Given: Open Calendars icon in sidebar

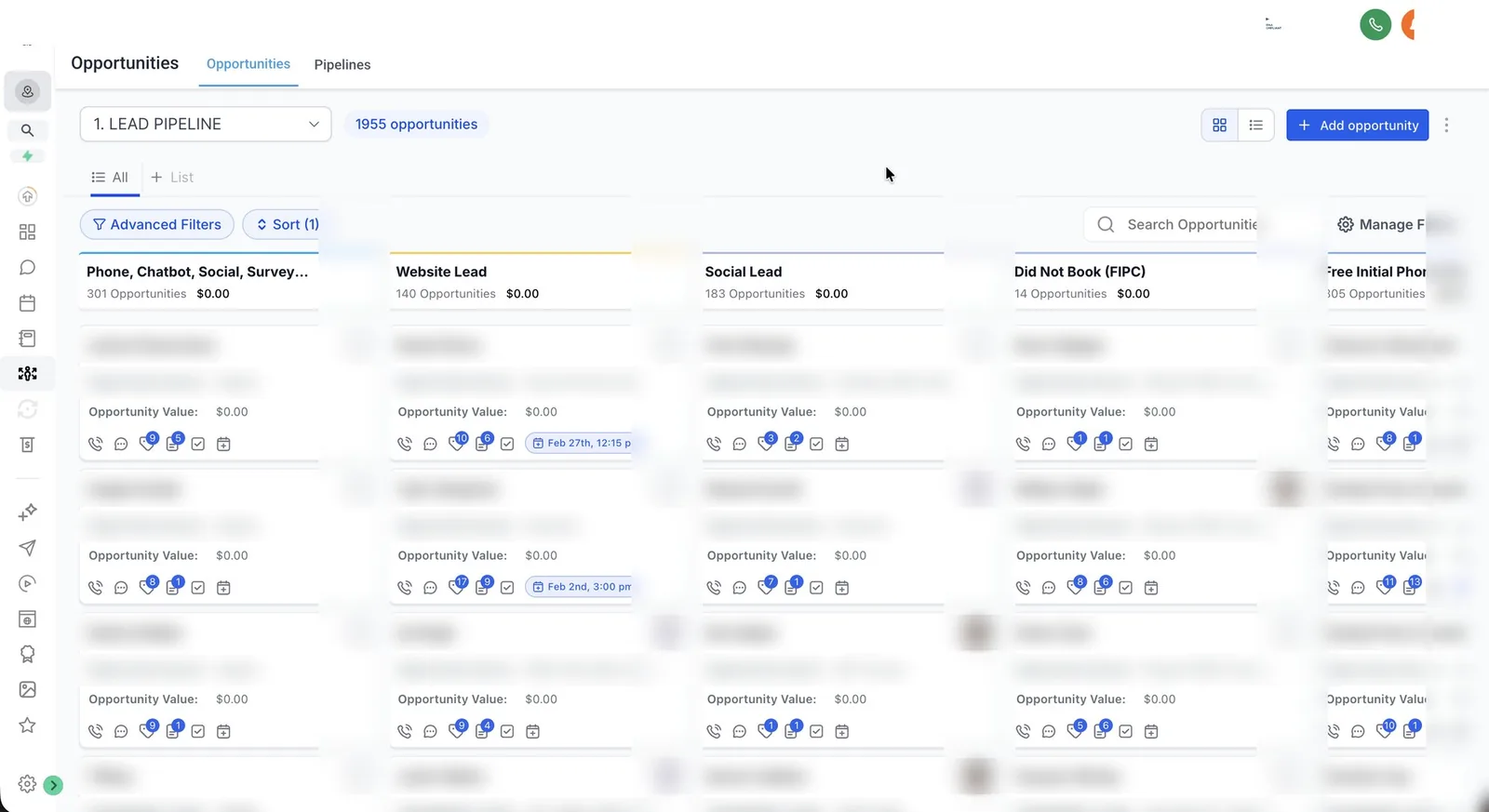Looking at the screenshot, I should coord(28,302).
